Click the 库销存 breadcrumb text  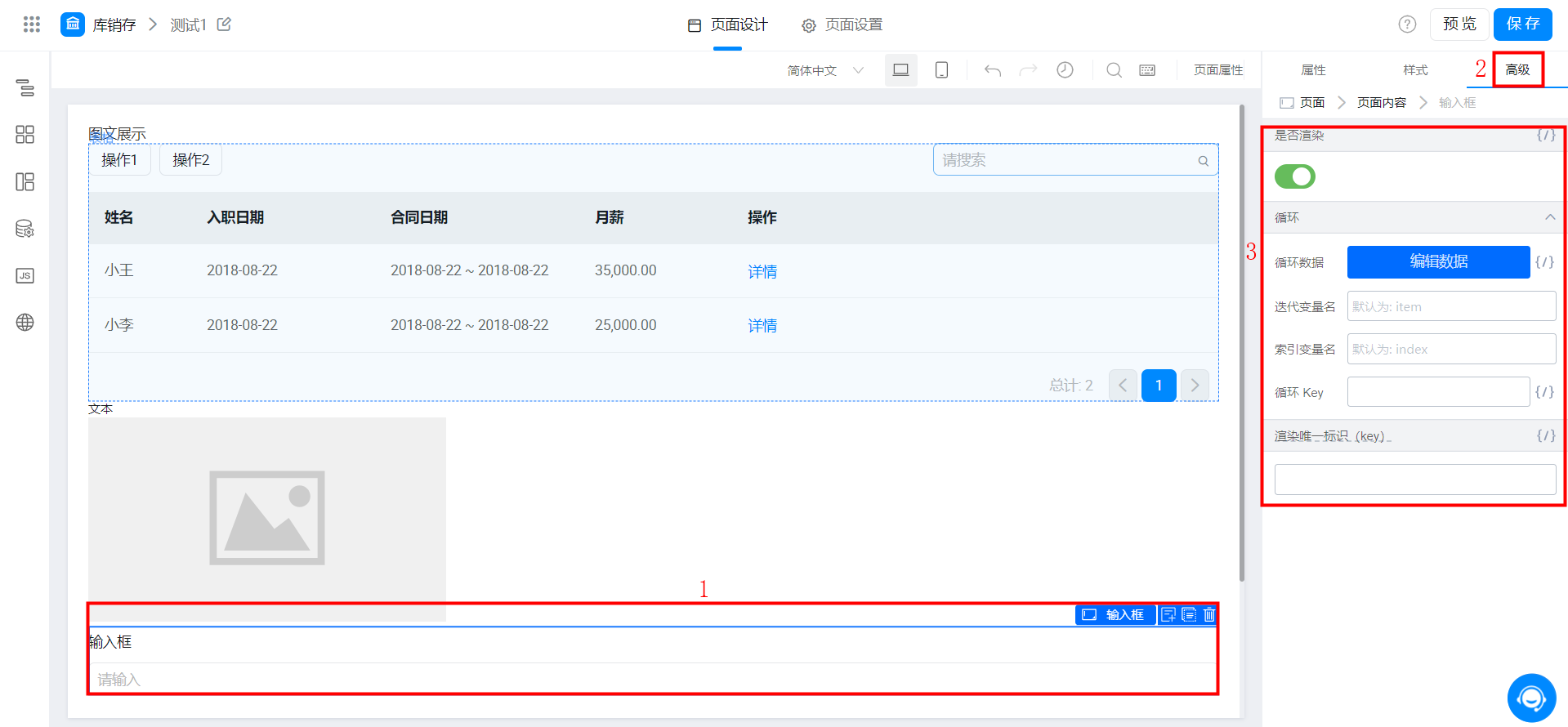(114, 25)
